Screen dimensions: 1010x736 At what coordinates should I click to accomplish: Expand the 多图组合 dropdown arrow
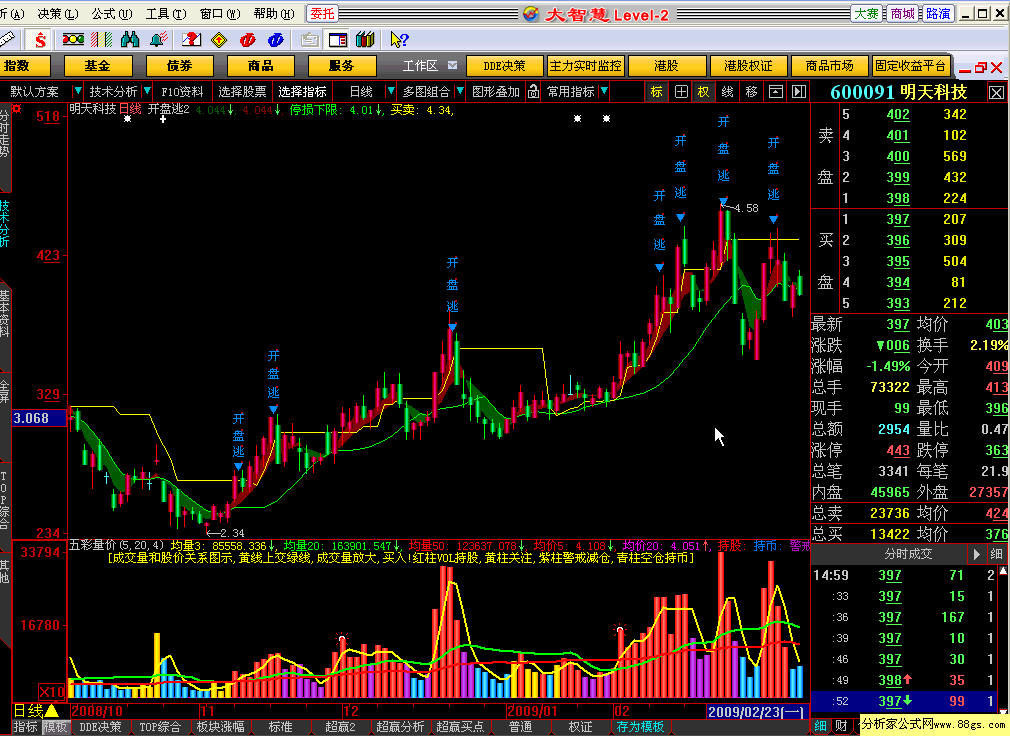point(460,91)
